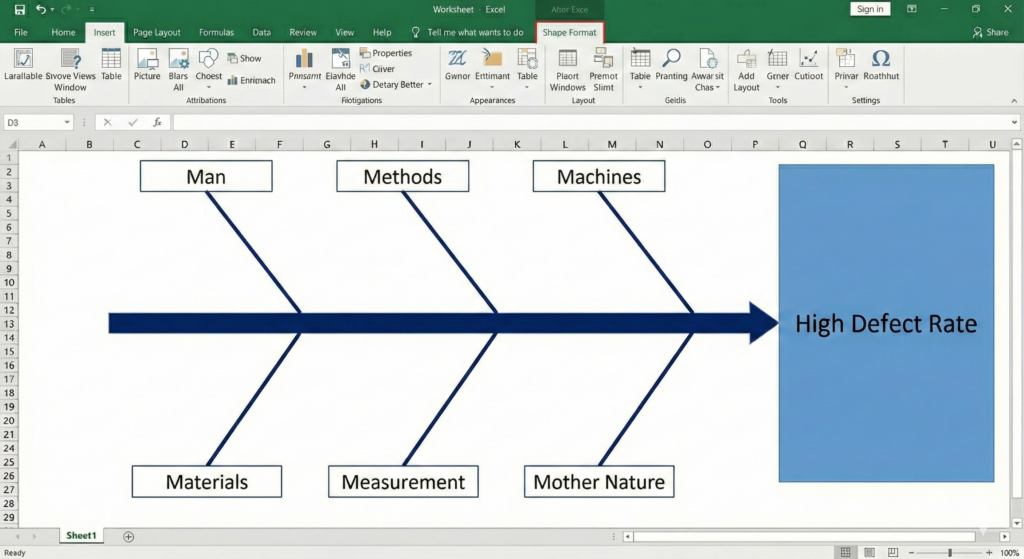Insert a Table from Tables group
This screenshot has height=559, width=1024.
pos(111,65)
